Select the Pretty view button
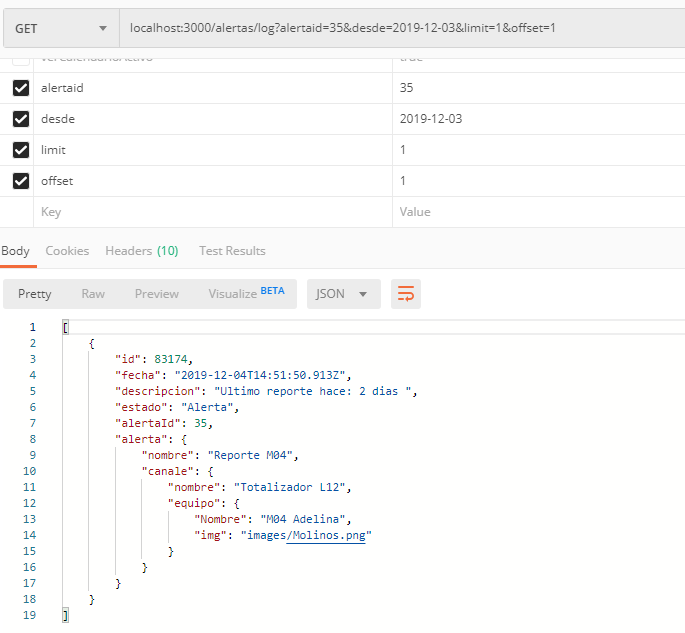 tap(35, 294)
